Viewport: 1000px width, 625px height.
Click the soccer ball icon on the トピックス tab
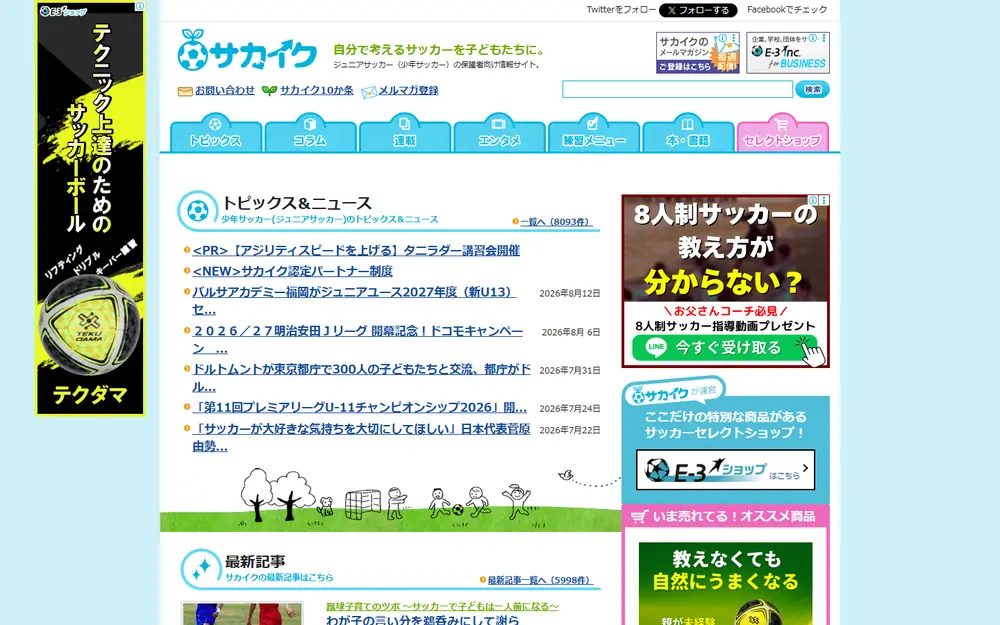[x=216, y=124]
